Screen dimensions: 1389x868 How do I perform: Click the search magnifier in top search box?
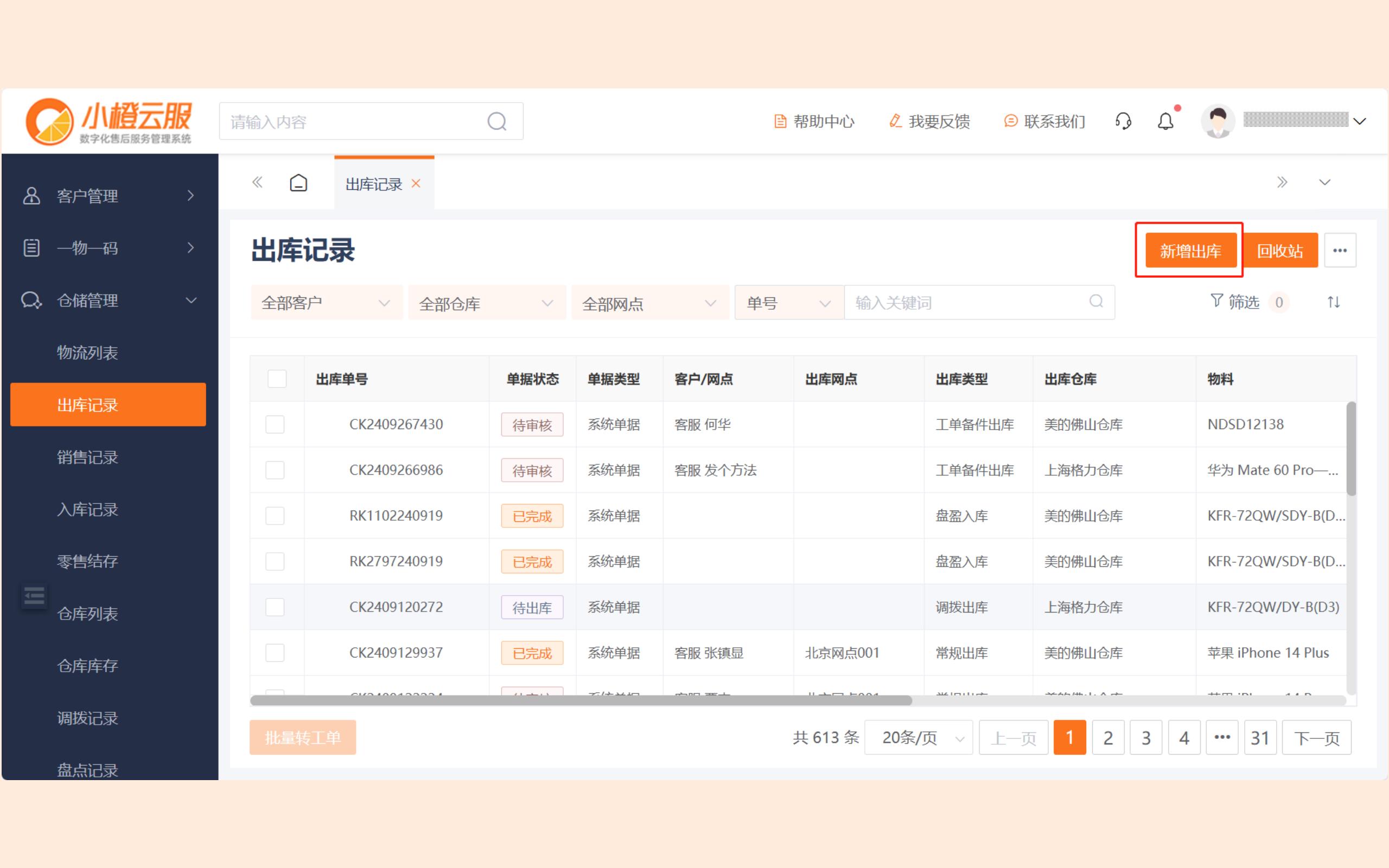click(496, 121)
